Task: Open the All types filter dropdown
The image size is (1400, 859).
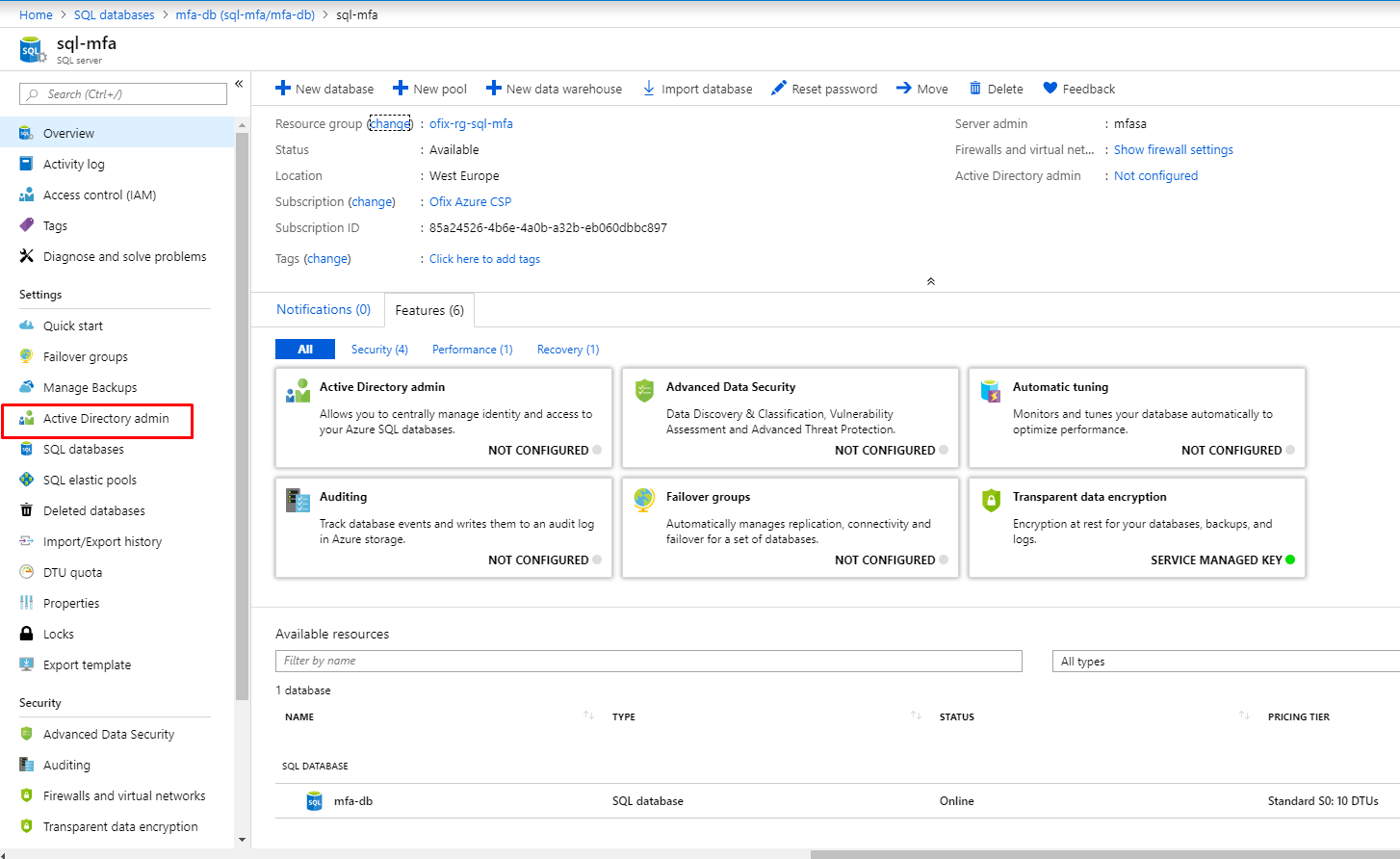Action: pos(1226,662)
